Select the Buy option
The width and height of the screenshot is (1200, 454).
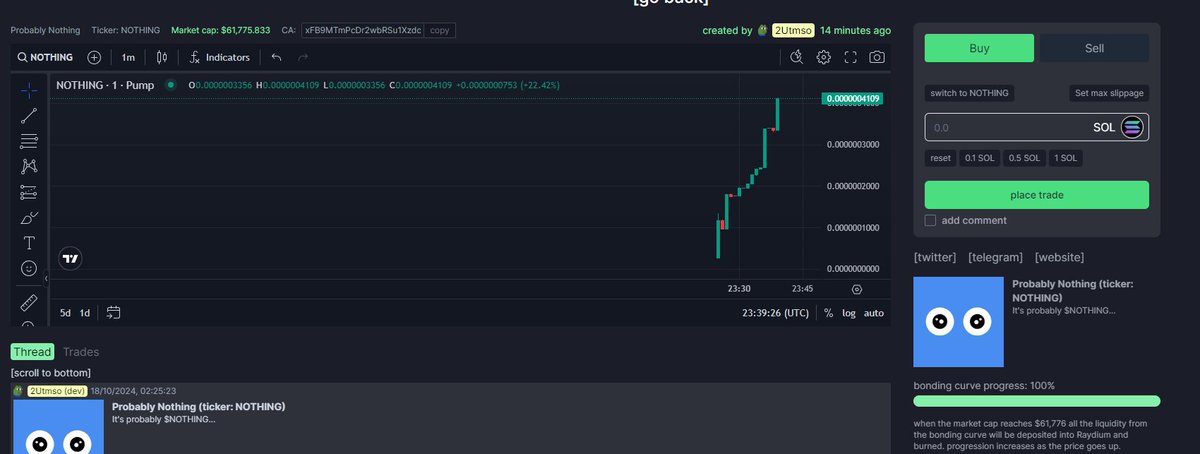[979, 48]
